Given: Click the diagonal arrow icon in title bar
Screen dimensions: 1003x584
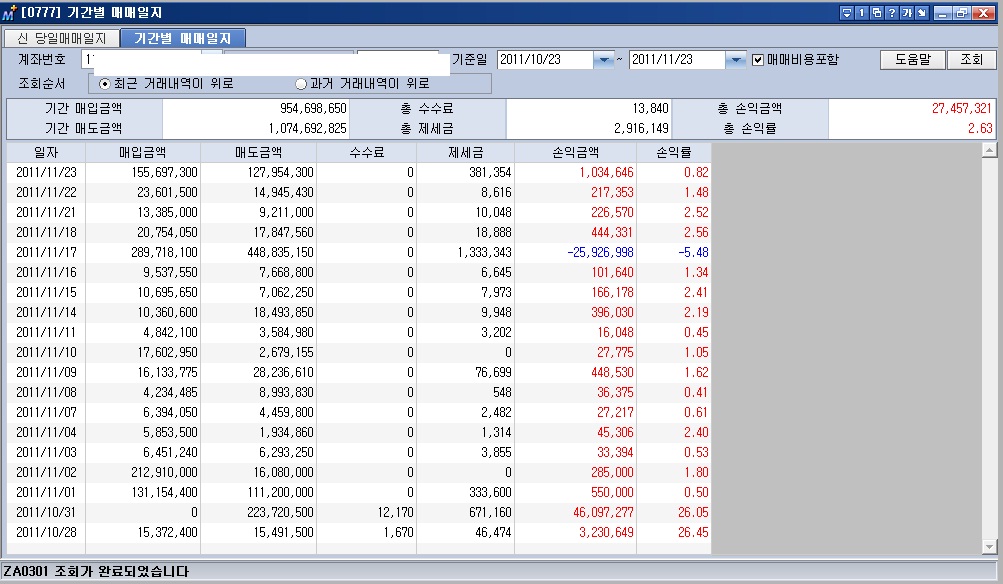Looking at the screenshot, I should tap(921, 13).
